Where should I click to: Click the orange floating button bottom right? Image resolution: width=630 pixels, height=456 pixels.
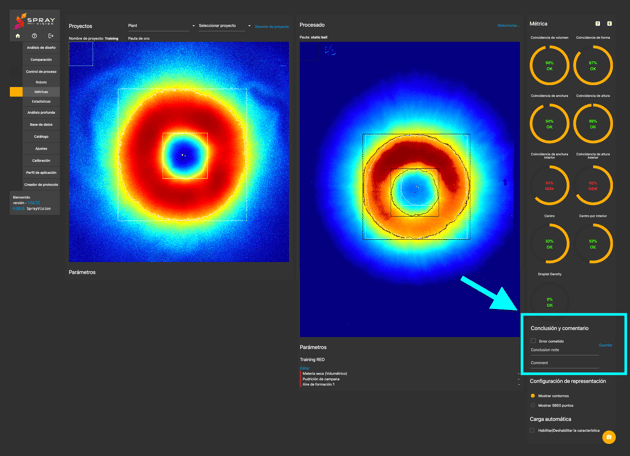coord(609,437)
